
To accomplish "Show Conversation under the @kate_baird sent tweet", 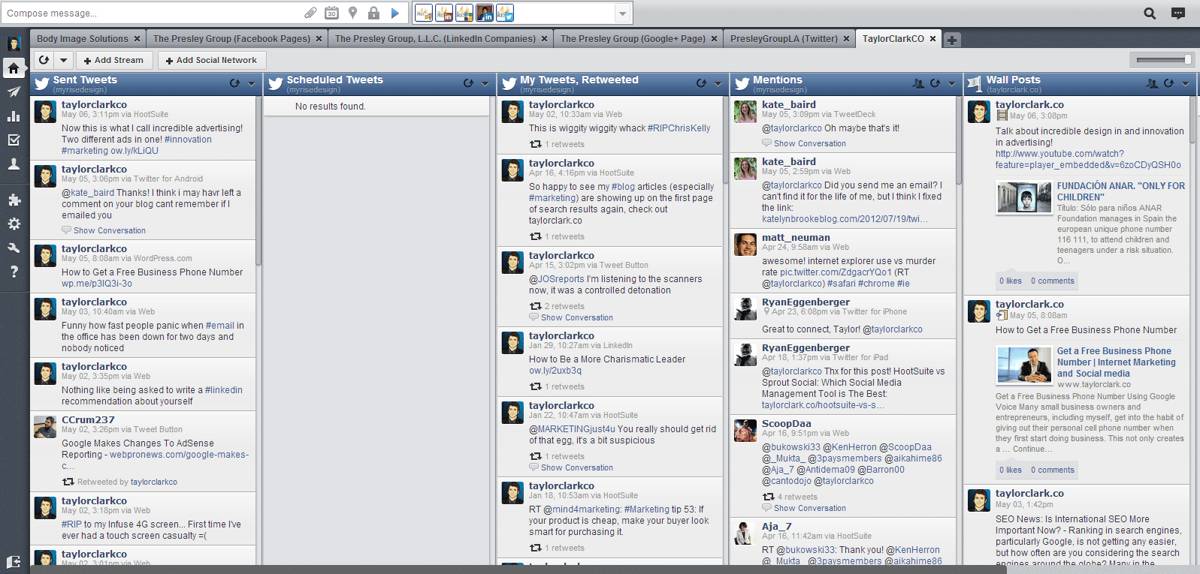I will pyautogui.click(x=109, y=231).
